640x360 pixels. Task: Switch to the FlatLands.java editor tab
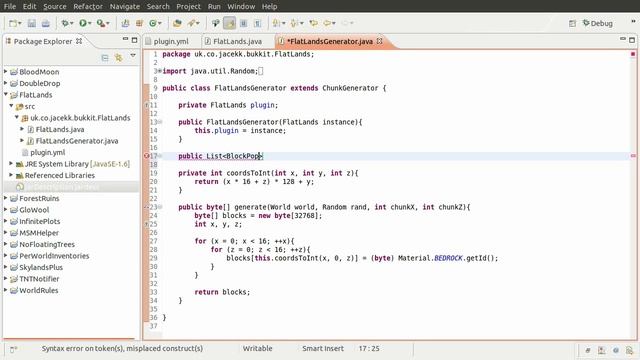coord(237,41)
